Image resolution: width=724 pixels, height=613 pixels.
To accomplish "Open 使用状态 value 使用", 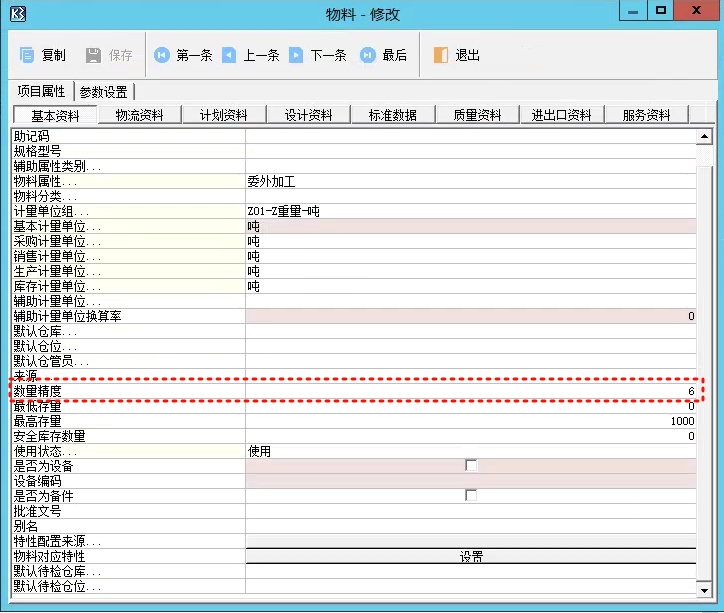I will pyautogui.click(x=471, y=451).
